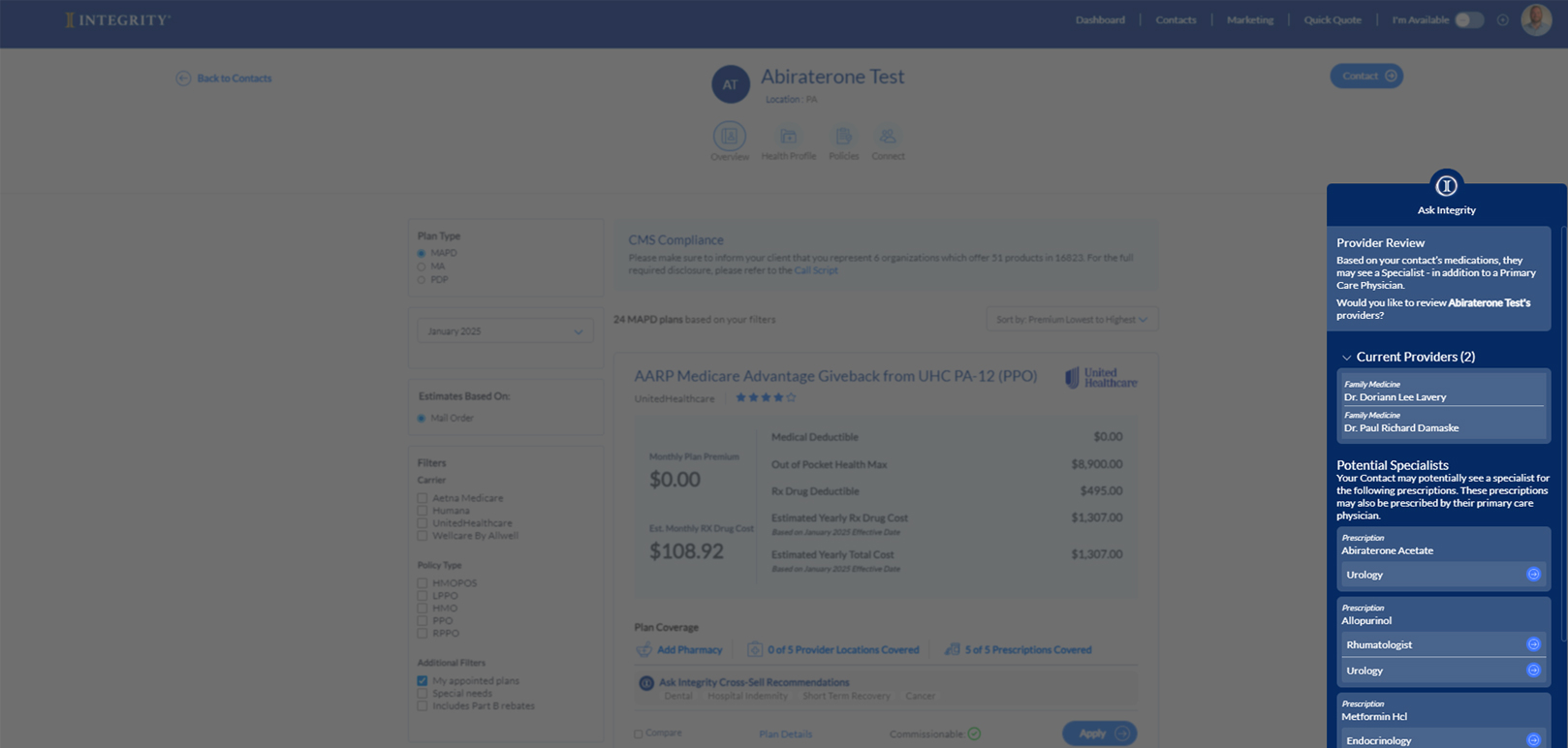1568x748 pixels.
Task: Click the Commissionable green check icon
Action: 974,734
